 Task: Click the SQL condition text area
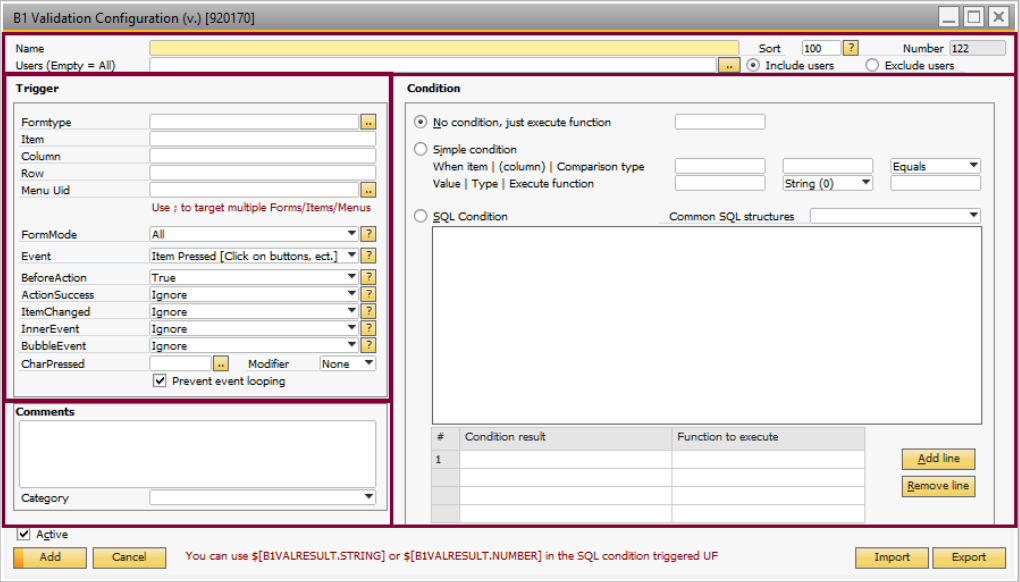707,325
